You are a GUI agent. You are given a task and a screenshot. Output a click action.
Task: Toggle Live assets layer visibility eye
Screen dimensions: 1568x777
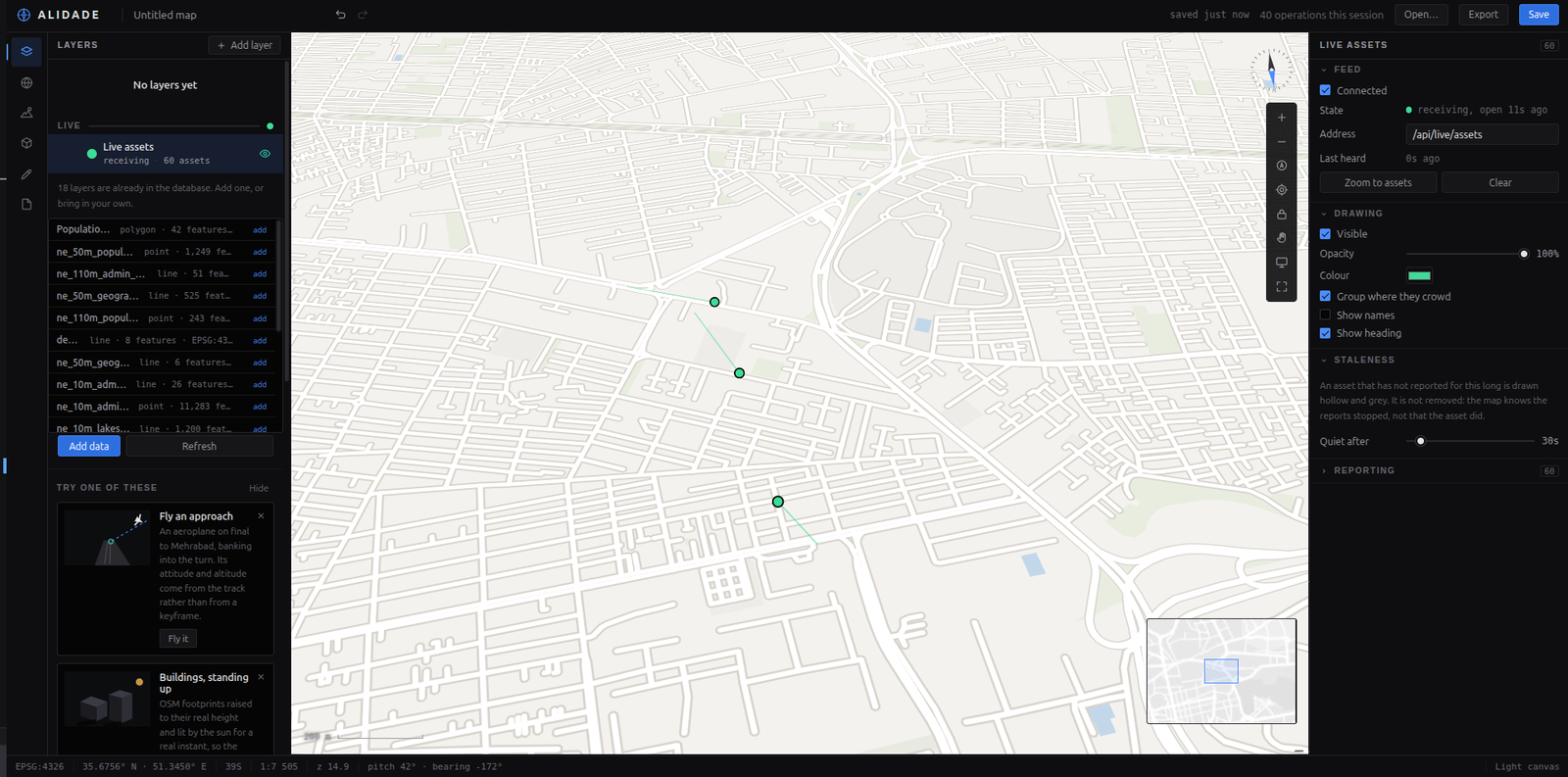point(265,154)
